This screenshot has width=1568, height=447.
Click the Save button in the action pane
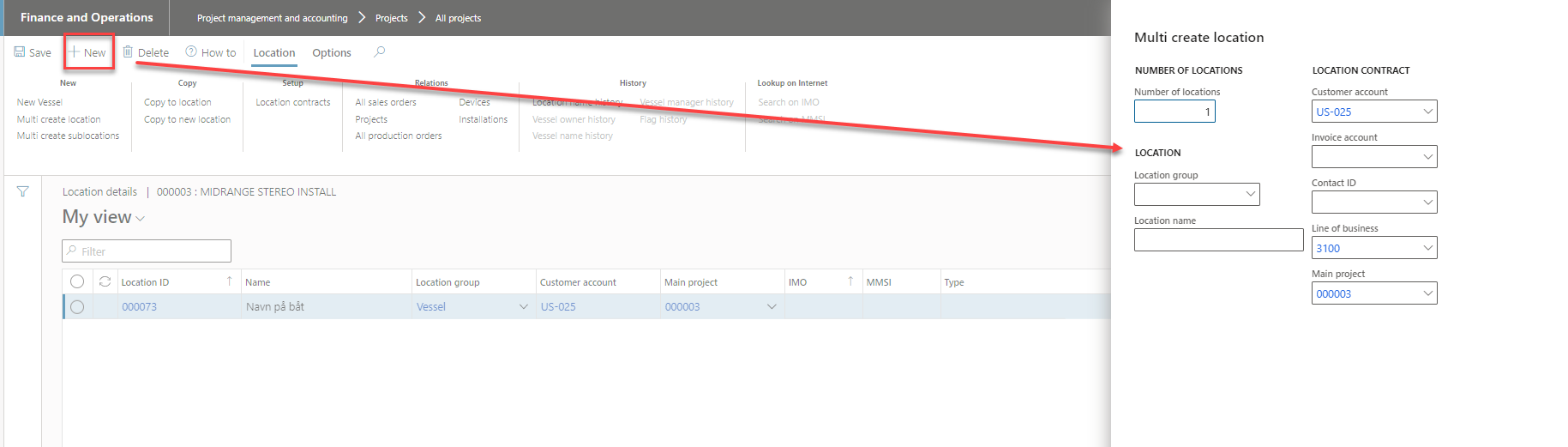coord(33,52)
